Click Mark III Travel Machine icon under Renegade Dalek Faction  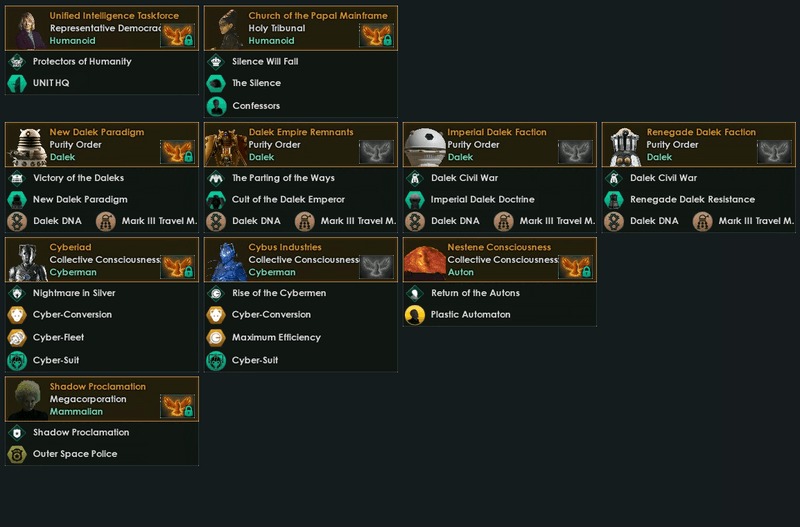[703, 221]
